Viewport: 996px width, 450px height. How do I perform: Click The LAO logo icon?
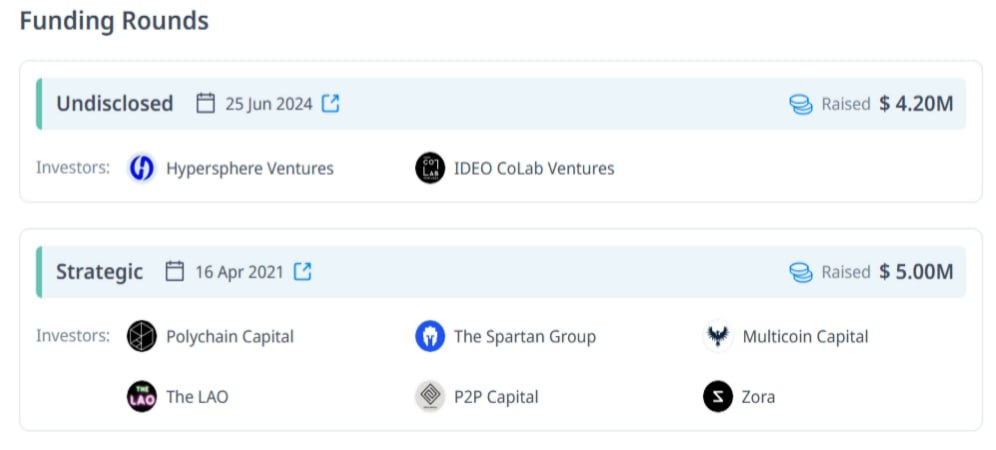[x=142, y=397]
